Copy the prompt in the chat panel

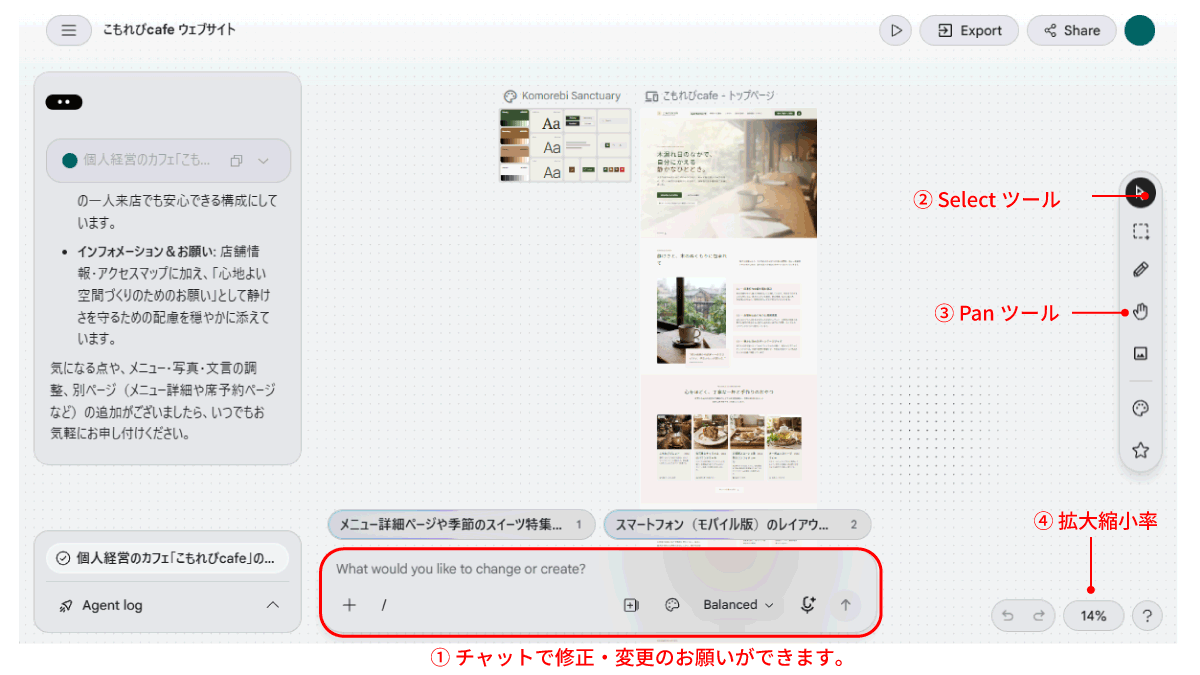click(x=236, y=160)
